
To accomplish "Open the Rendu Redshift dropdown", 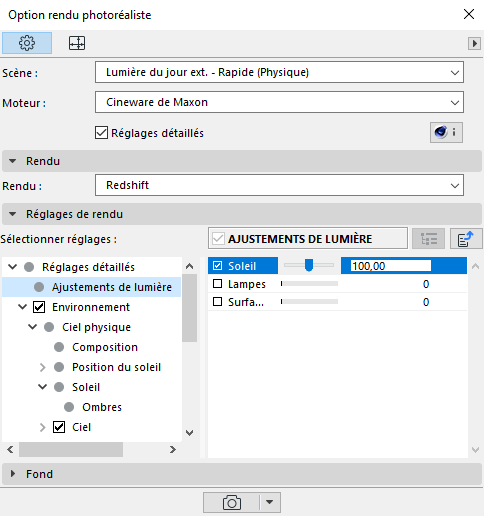I will 279,185.
